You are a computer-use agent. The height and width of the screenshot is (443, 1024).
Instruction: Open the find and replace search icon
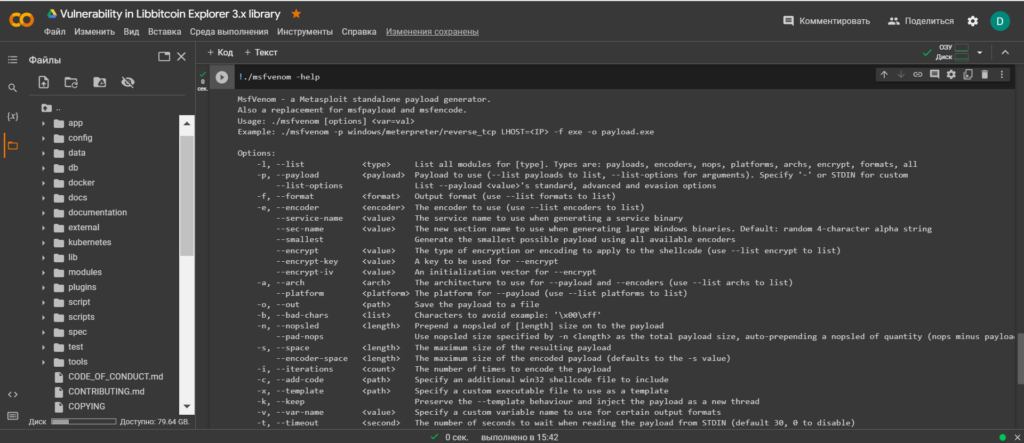coord(12,88)
